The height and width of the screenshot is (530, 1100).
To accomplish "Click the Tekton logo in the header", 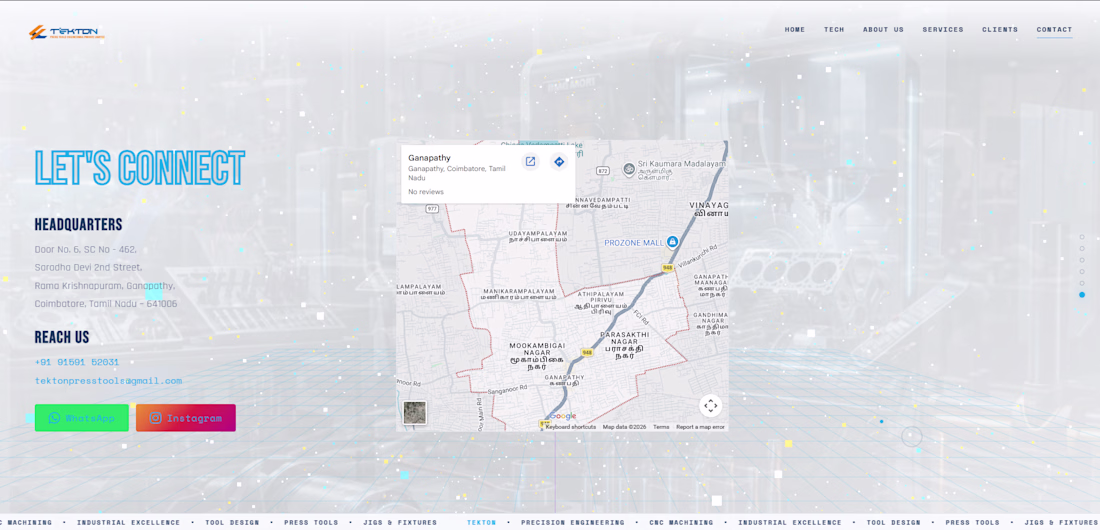I will [67, 32].
